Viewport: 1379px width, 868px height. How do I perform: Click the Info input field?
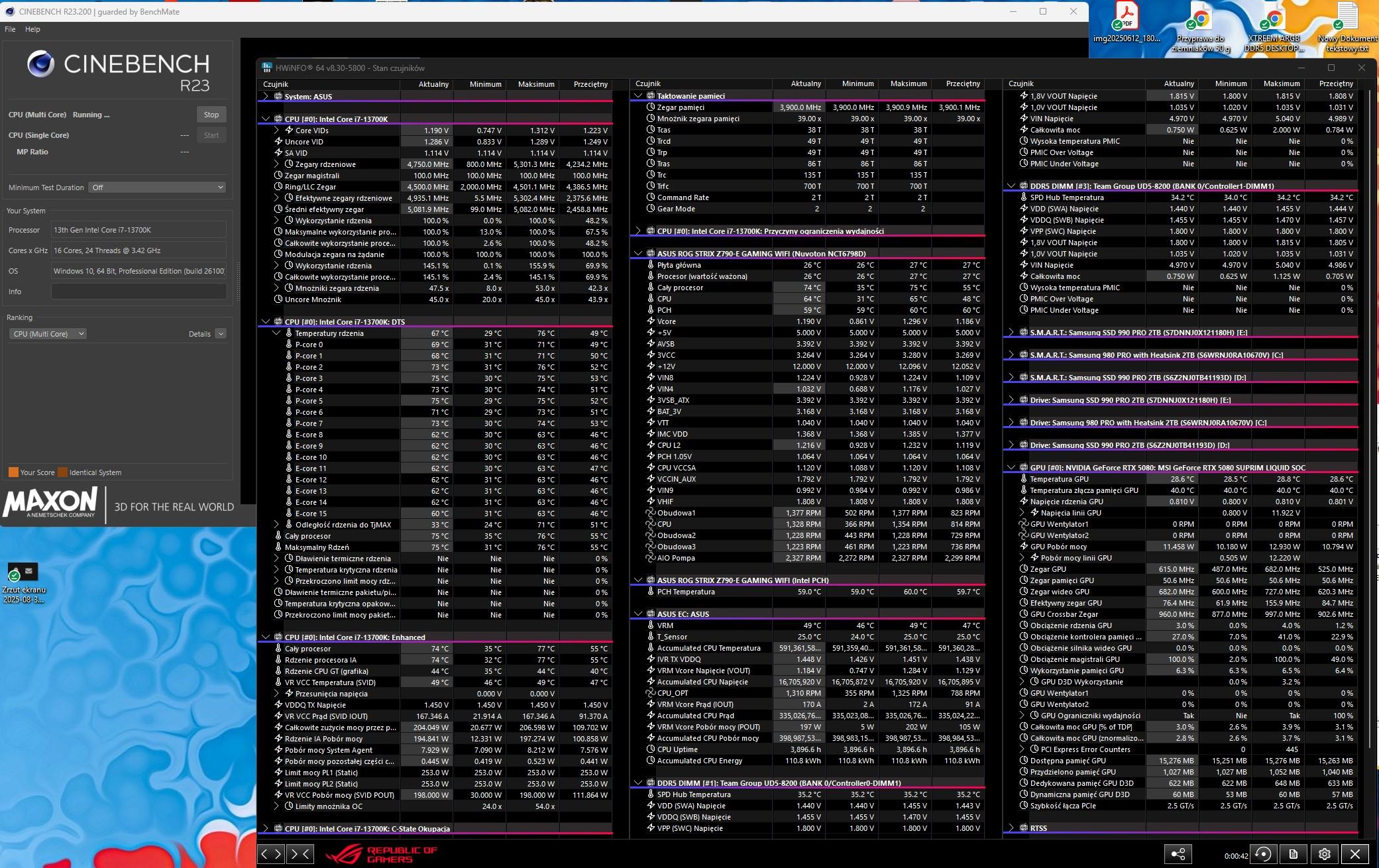[138, 292]
